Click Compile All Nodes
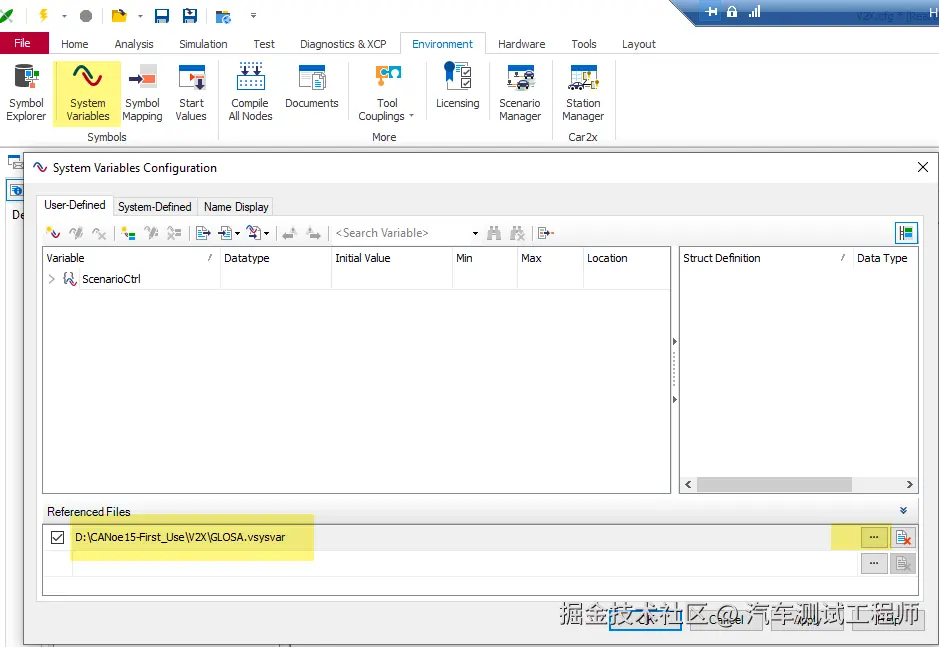 tap(250, 93)
